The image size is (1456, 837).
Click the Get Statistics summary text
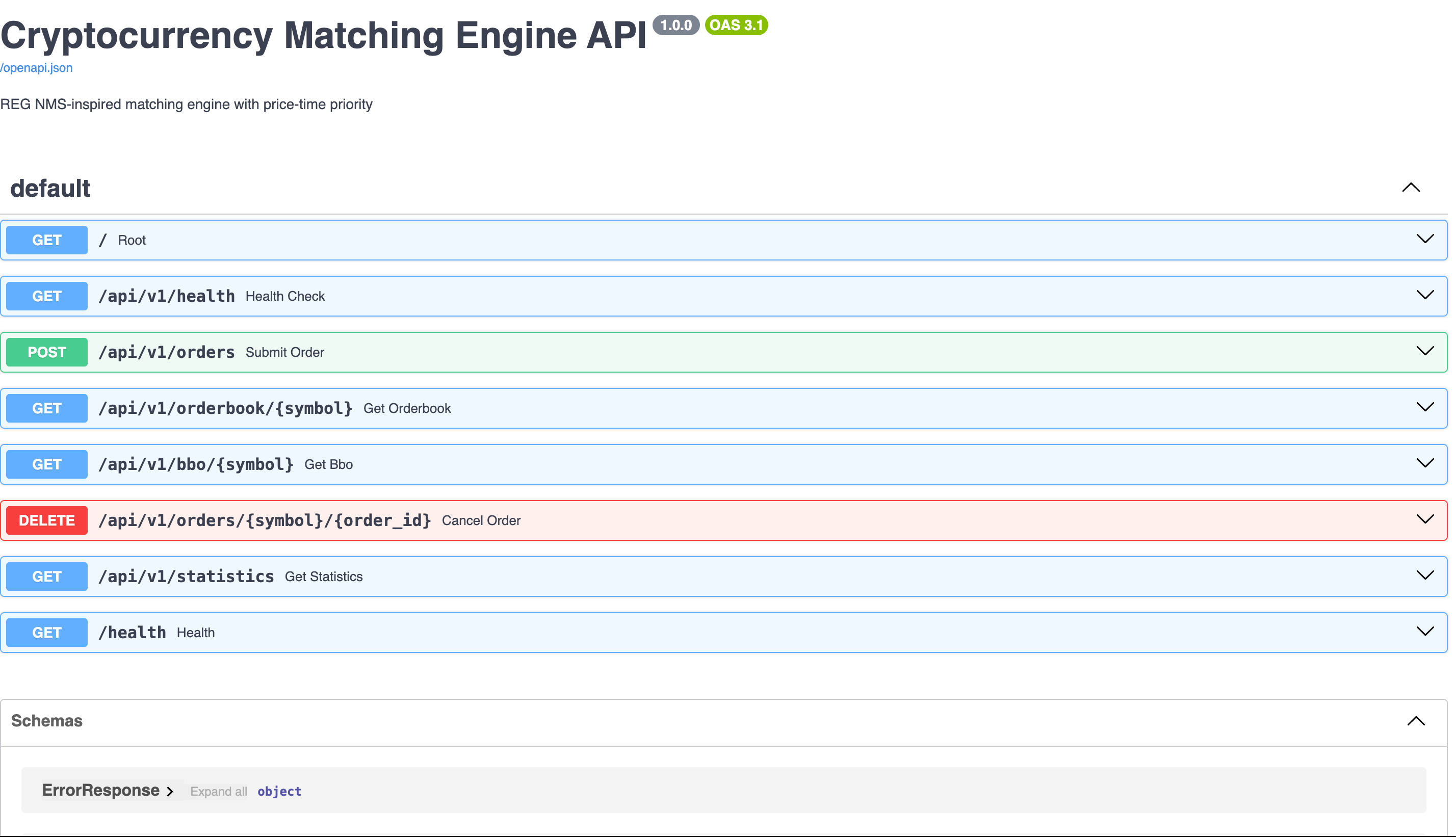coord(324,577)
